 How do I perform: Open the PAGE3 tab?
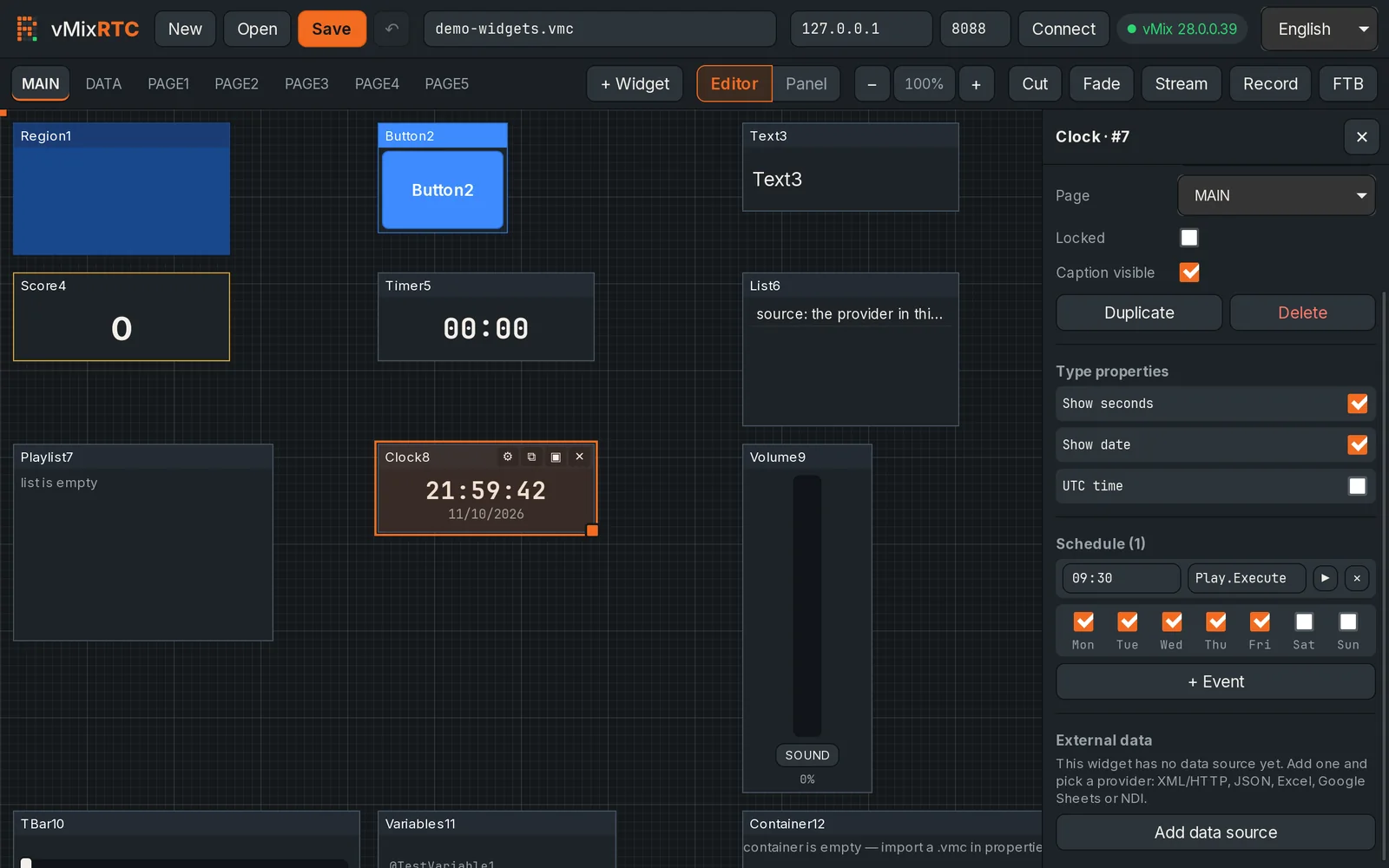[x=306, y=84]
